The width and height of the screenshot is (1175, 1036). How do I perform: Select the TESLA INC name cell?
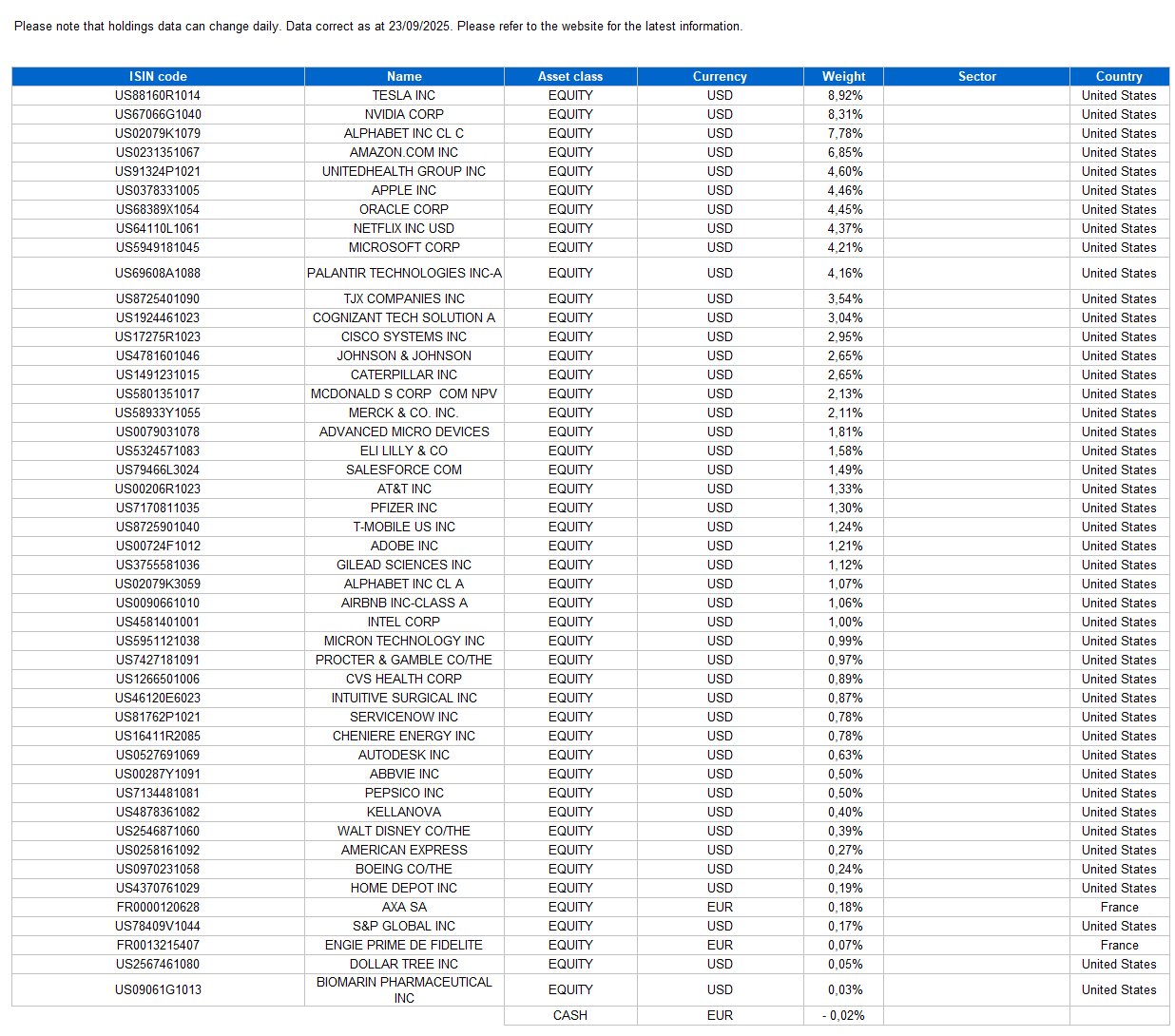point(404,95)
